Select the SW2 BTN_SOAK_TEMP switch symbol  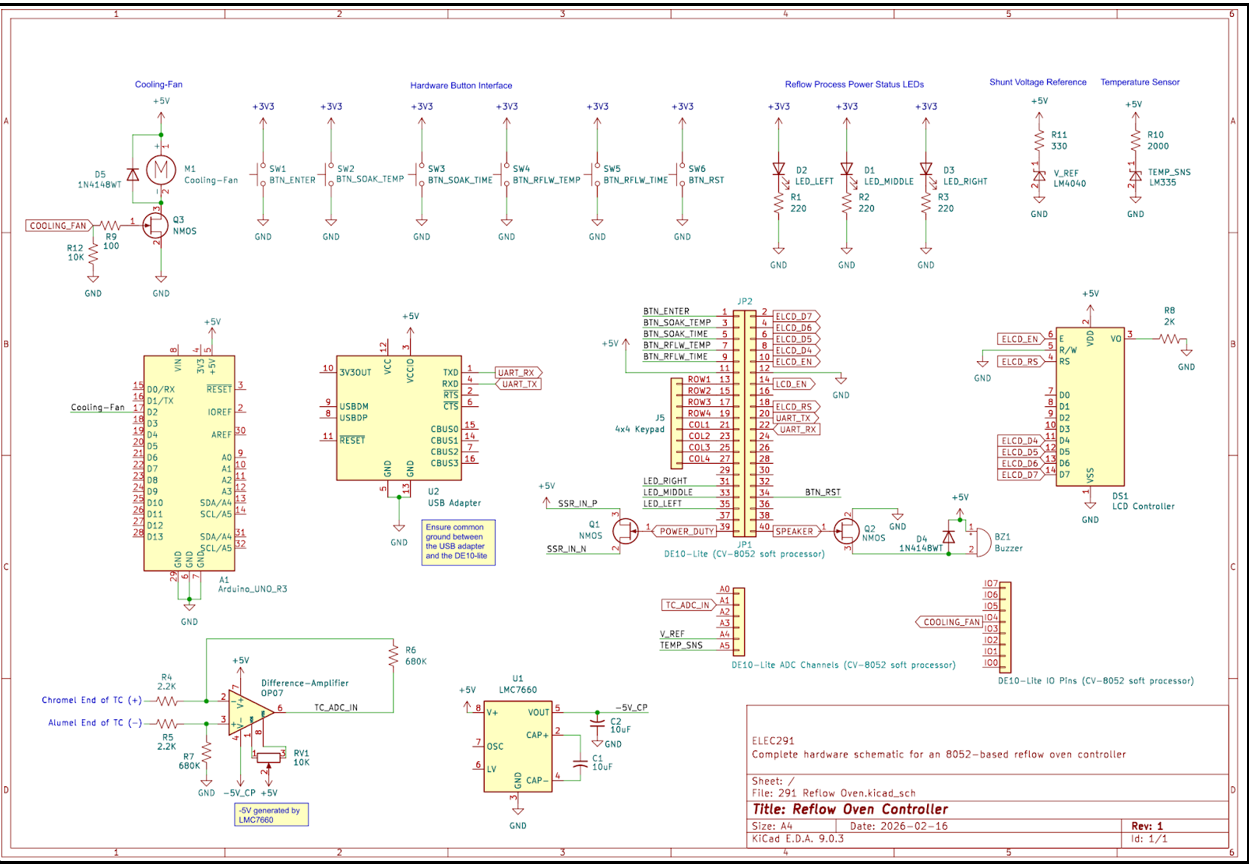329,174
